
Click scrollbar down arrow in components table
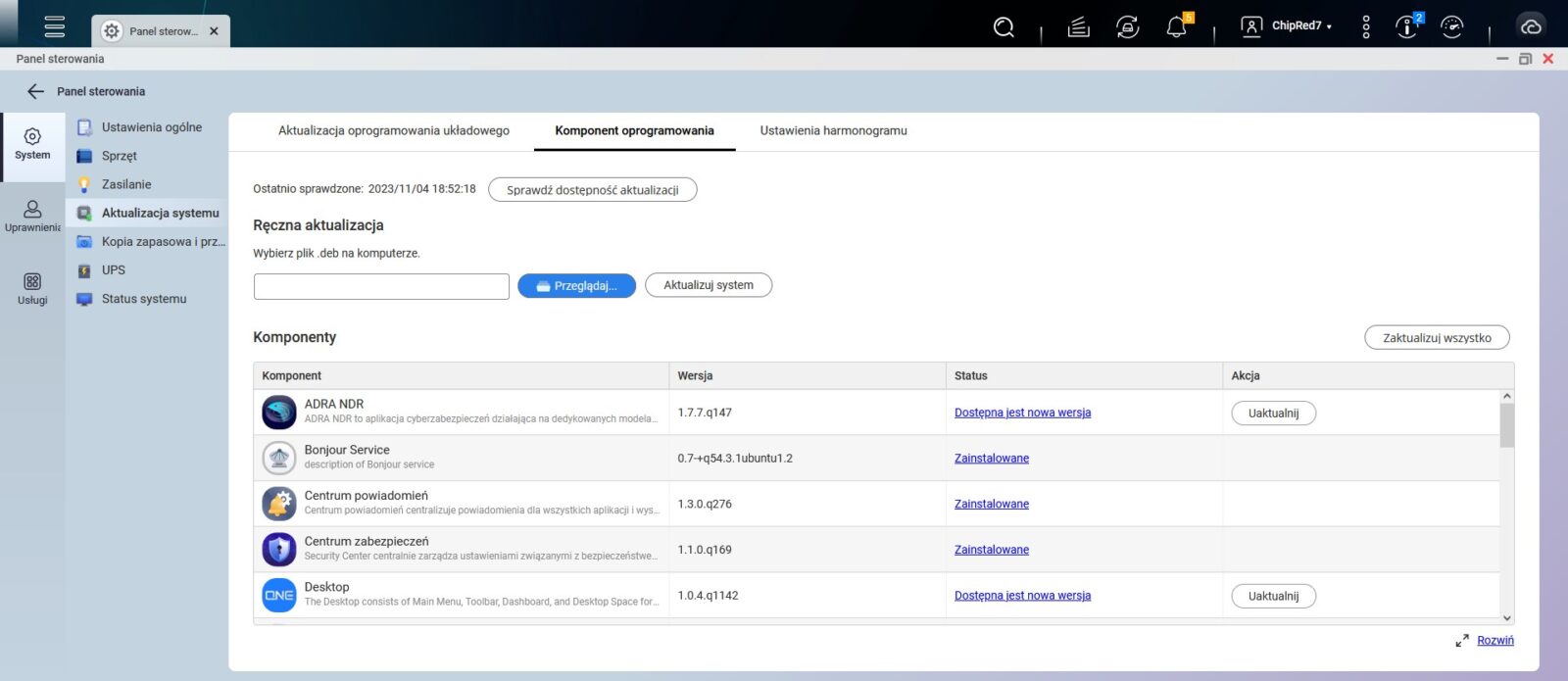1507,618
